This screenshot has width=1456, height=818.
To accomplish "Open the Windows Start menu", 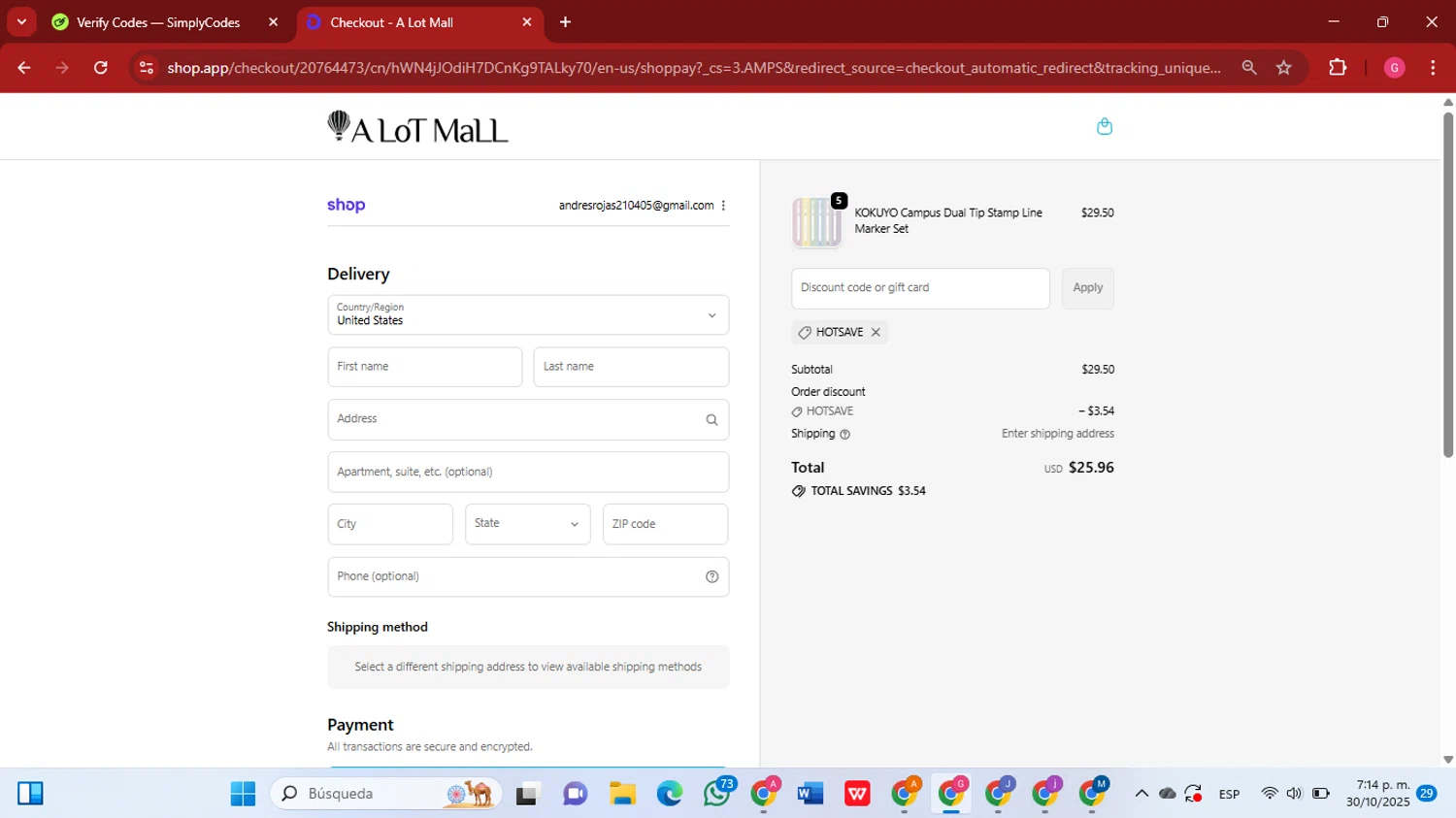I will tap(243, 794).
